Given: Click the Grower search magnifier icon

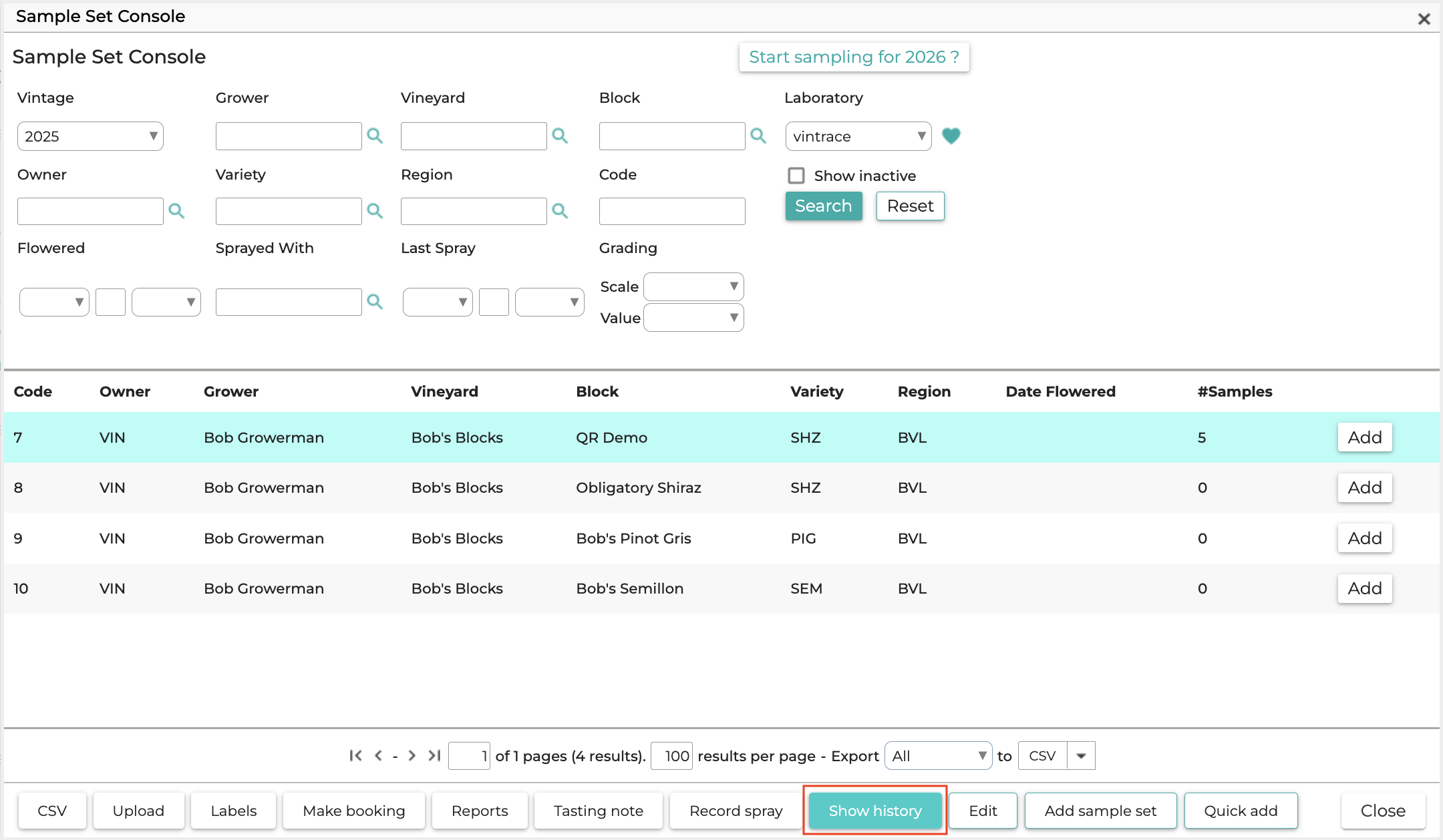Looking at the screenshot, I should tap(375, 136).
